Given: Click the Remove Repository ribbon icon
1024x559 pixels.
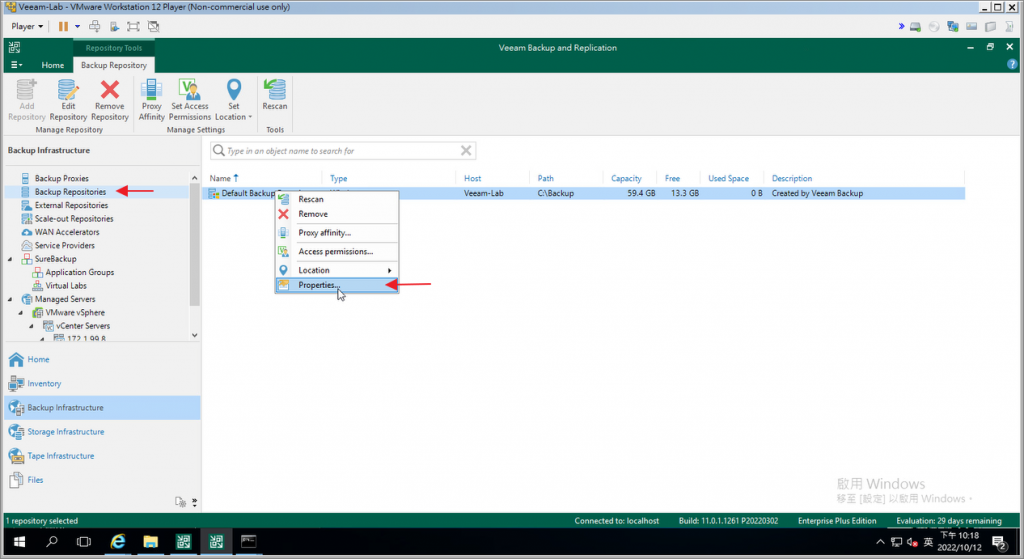Looking at the screenshot, I should [x=110, y=99].
